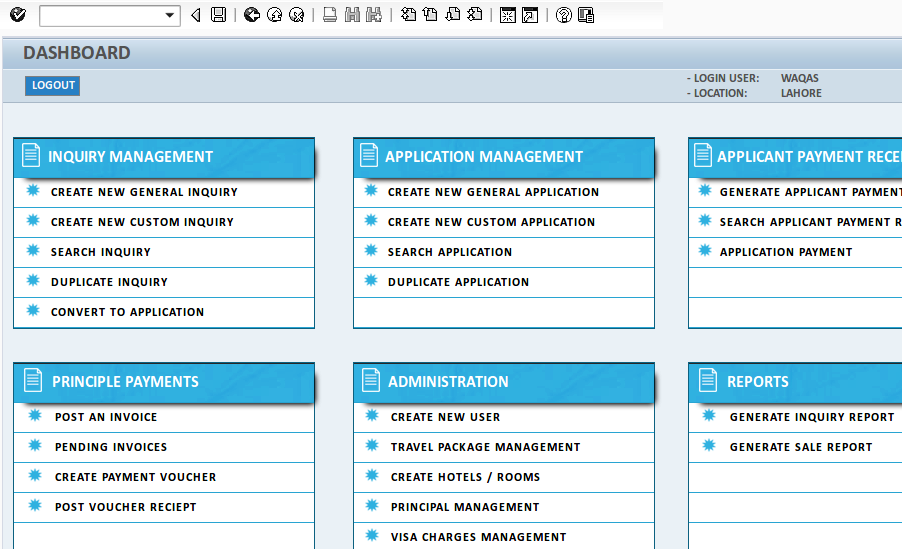Screen dimensions: 902x549
Task: Click the Find binoculars icon
Action: pyautogui.click(x=352, y=15)
